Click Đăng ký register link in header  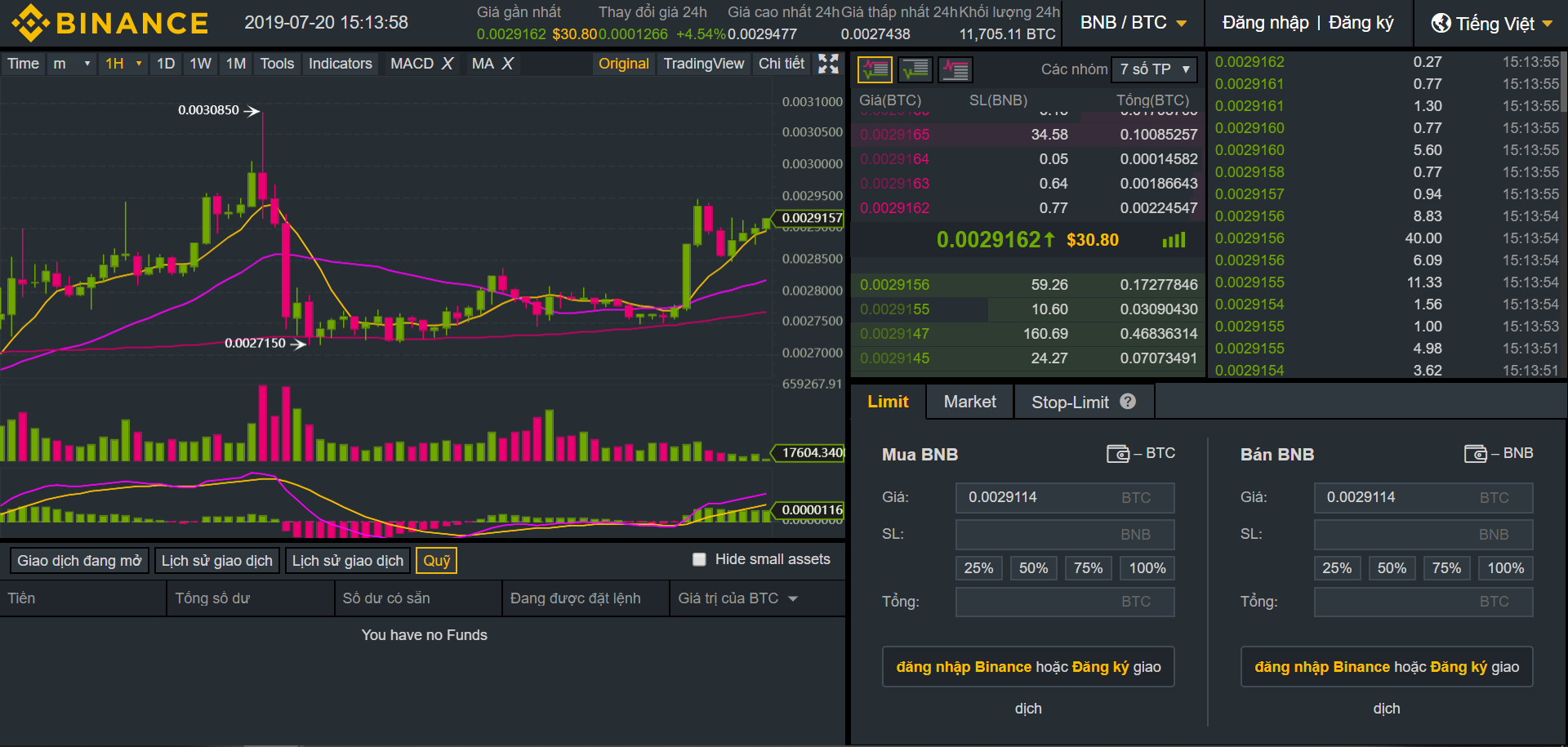1361,23
